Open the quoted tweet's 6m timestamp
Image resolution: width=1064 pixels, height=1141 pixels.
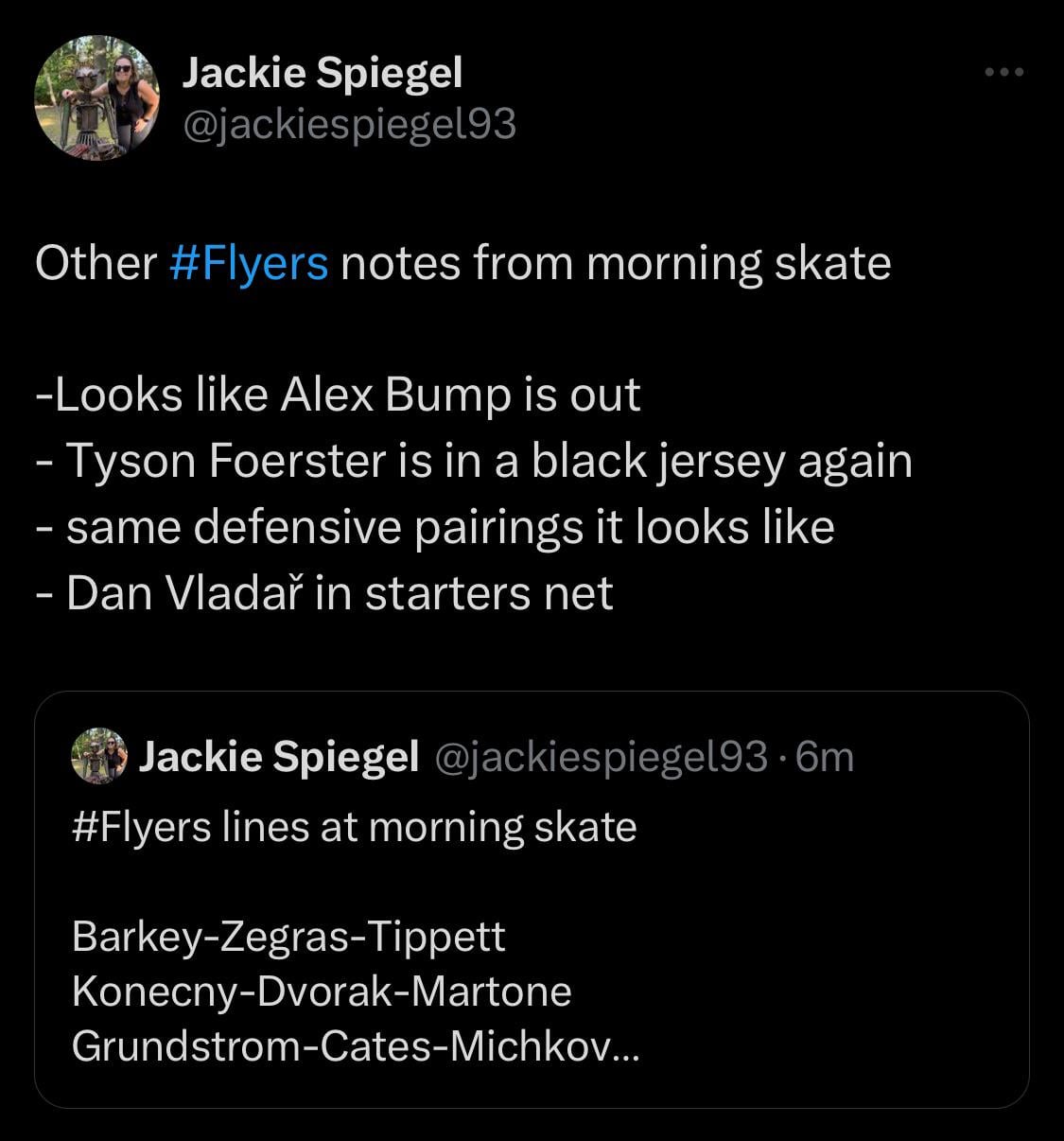[826, 756]
